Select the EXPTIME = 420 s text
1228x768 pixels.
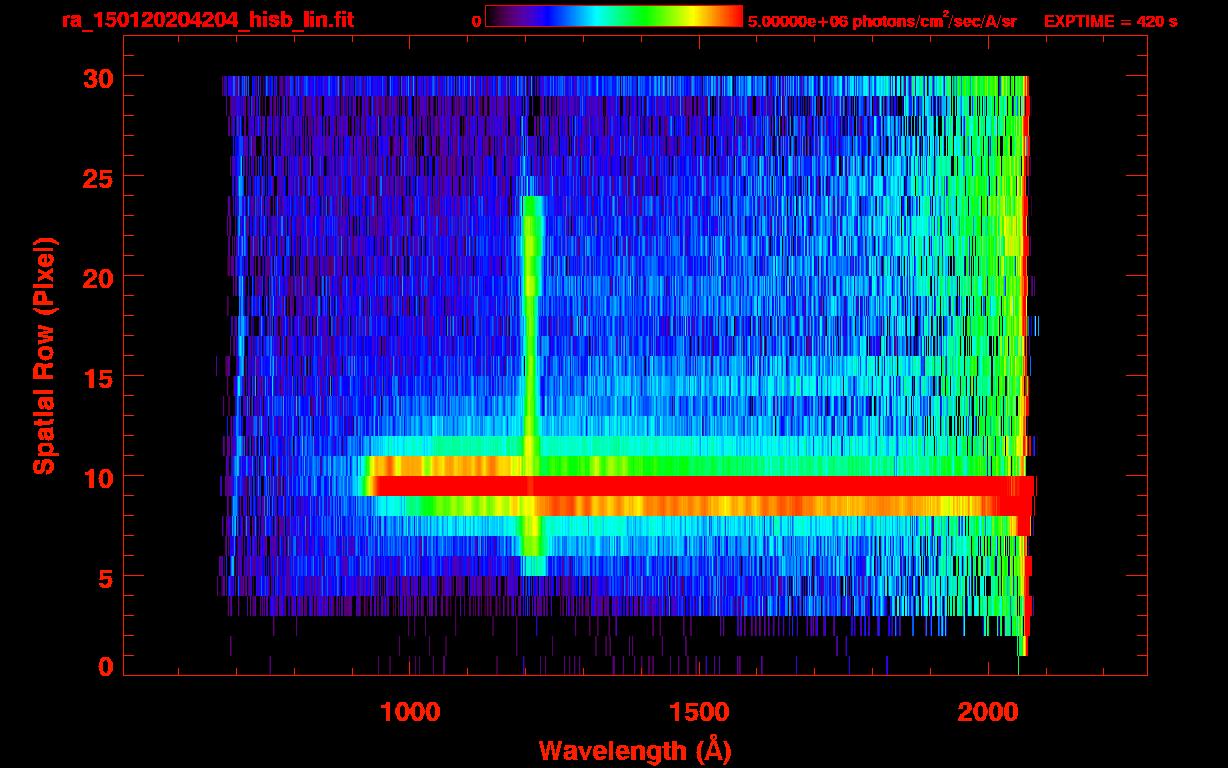click(x=1110, y=21)
